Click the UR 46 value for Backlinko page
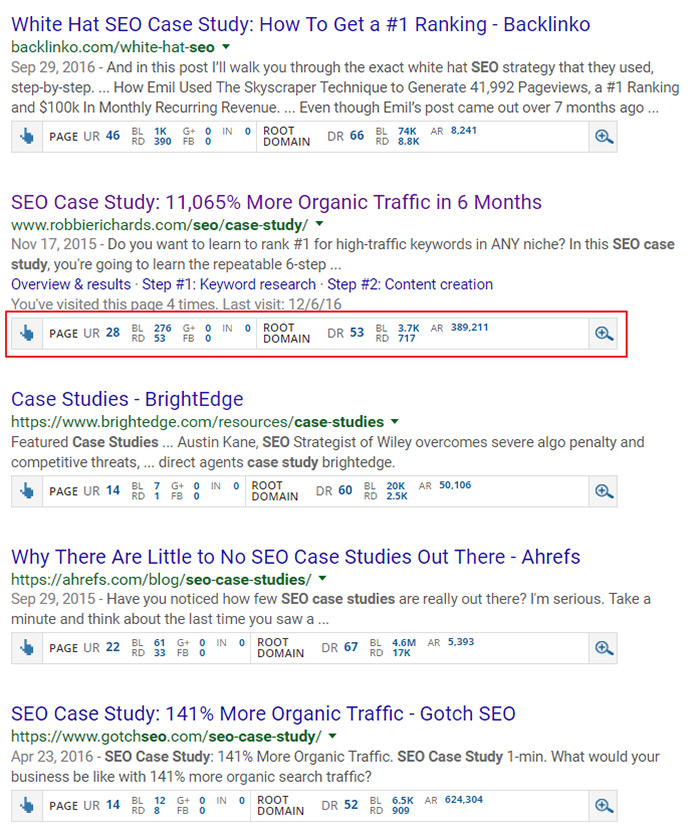The width and height of the screenshot is (700, 827). coord(113,136)
